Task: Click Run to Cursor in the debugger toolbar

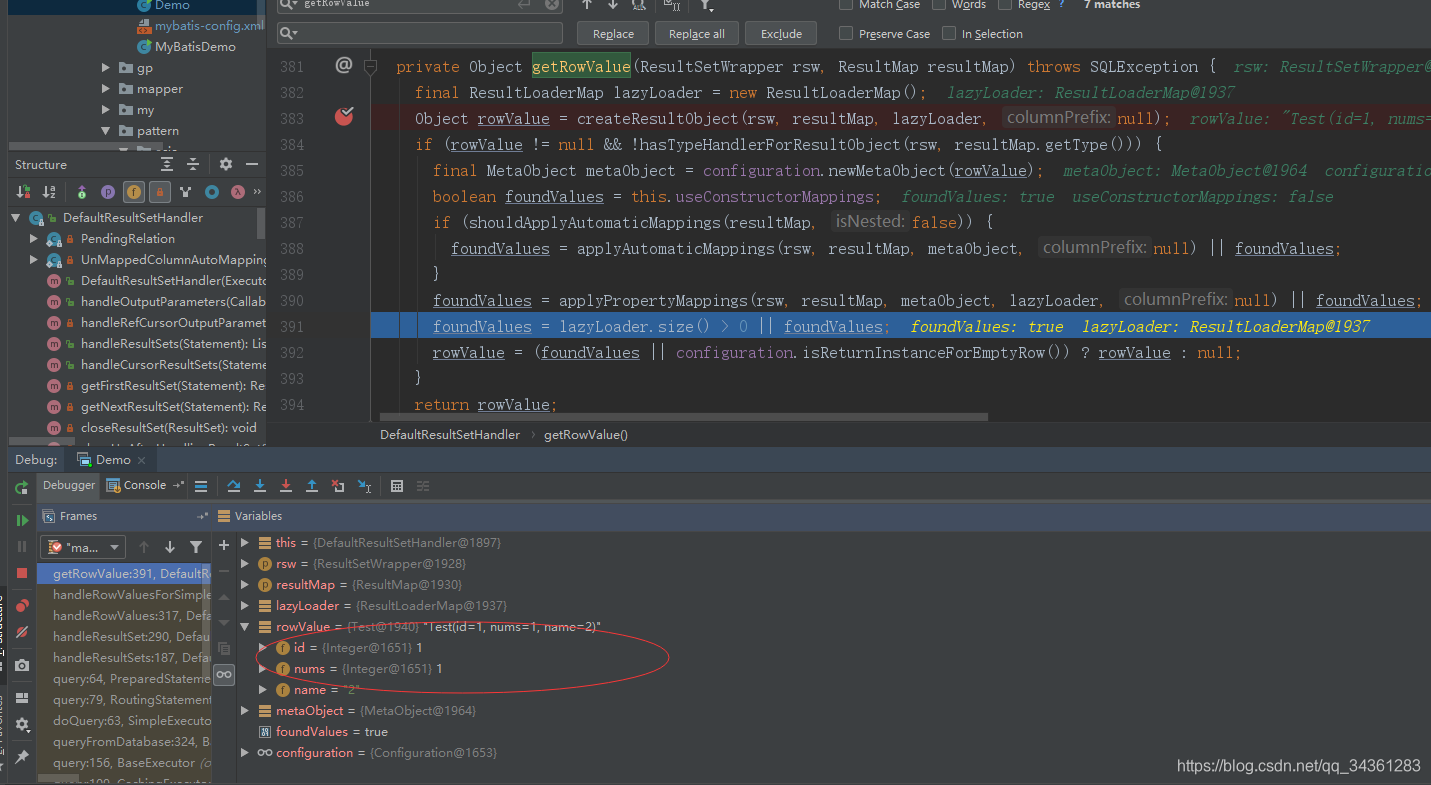Action: (364, 486)
